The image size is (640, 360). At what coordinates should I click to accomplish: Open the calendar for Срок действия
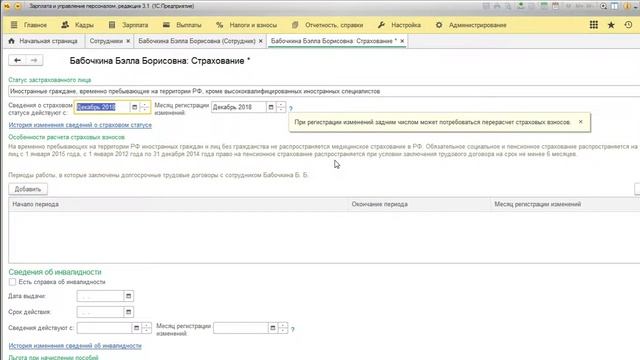pyautogui.click(x=128, y=312)
